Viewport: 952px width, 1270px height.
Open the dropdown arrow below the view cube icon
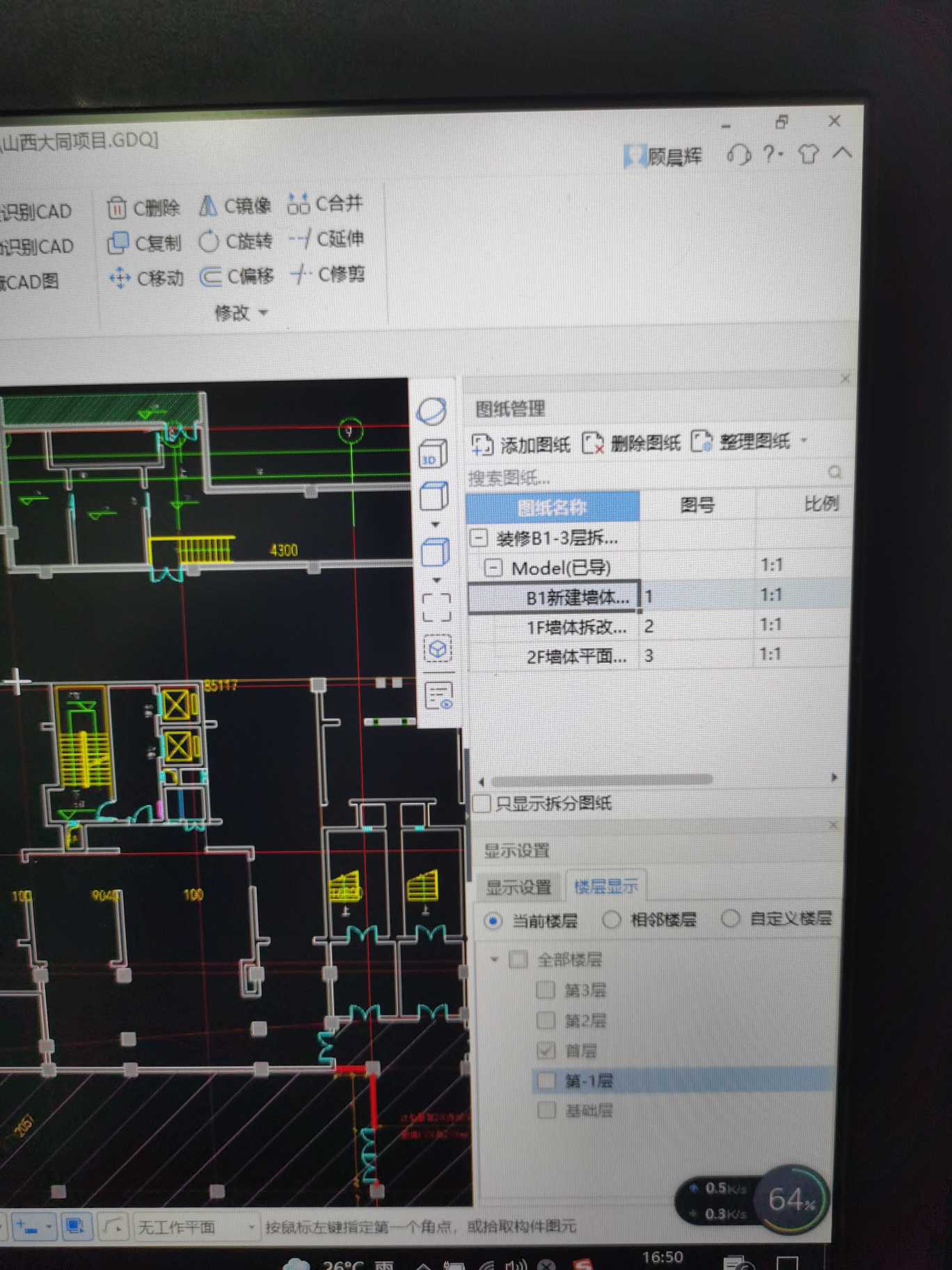(435, 524)
